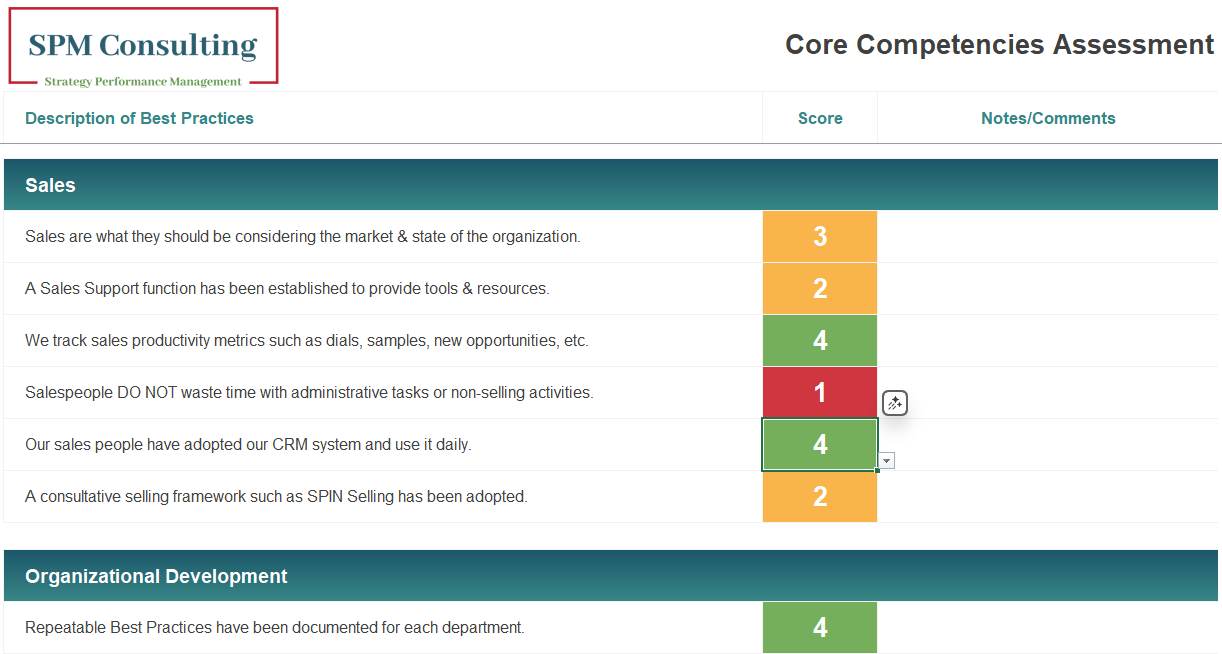The width and height of the screenshot is (1222, 654).
Task: Click the SPM Consulting logo
Action: click(x=143, y=45)
